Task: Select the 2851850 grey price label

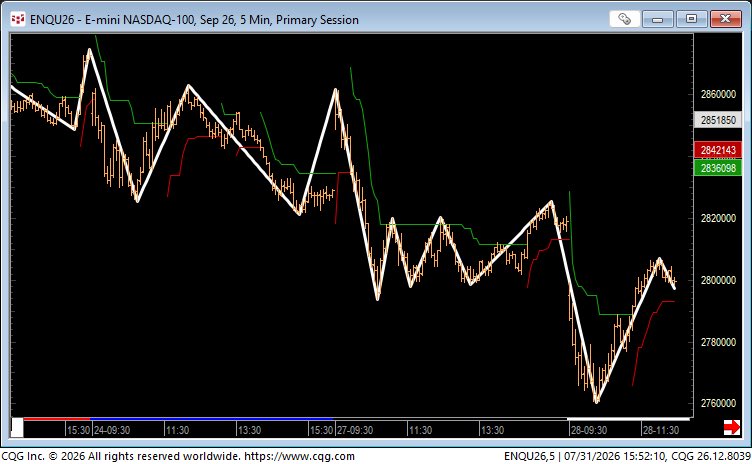Action: pyautogui.click(x=718, y=120)
